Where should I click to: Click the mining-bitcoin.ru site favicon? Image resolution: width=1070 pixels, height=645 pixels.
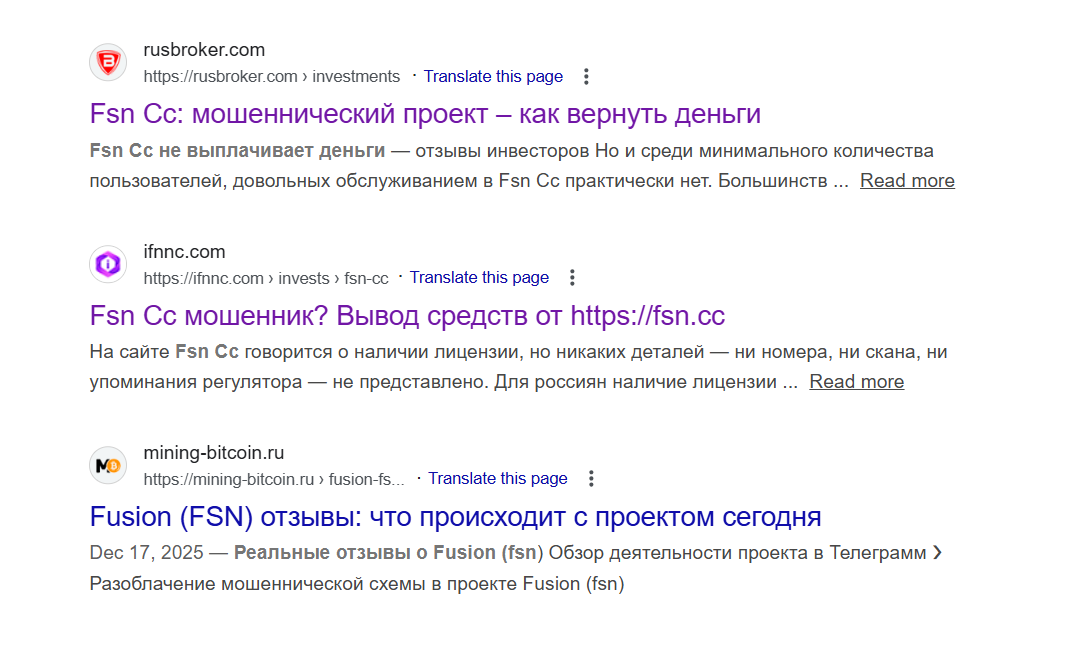coord(108,465)
